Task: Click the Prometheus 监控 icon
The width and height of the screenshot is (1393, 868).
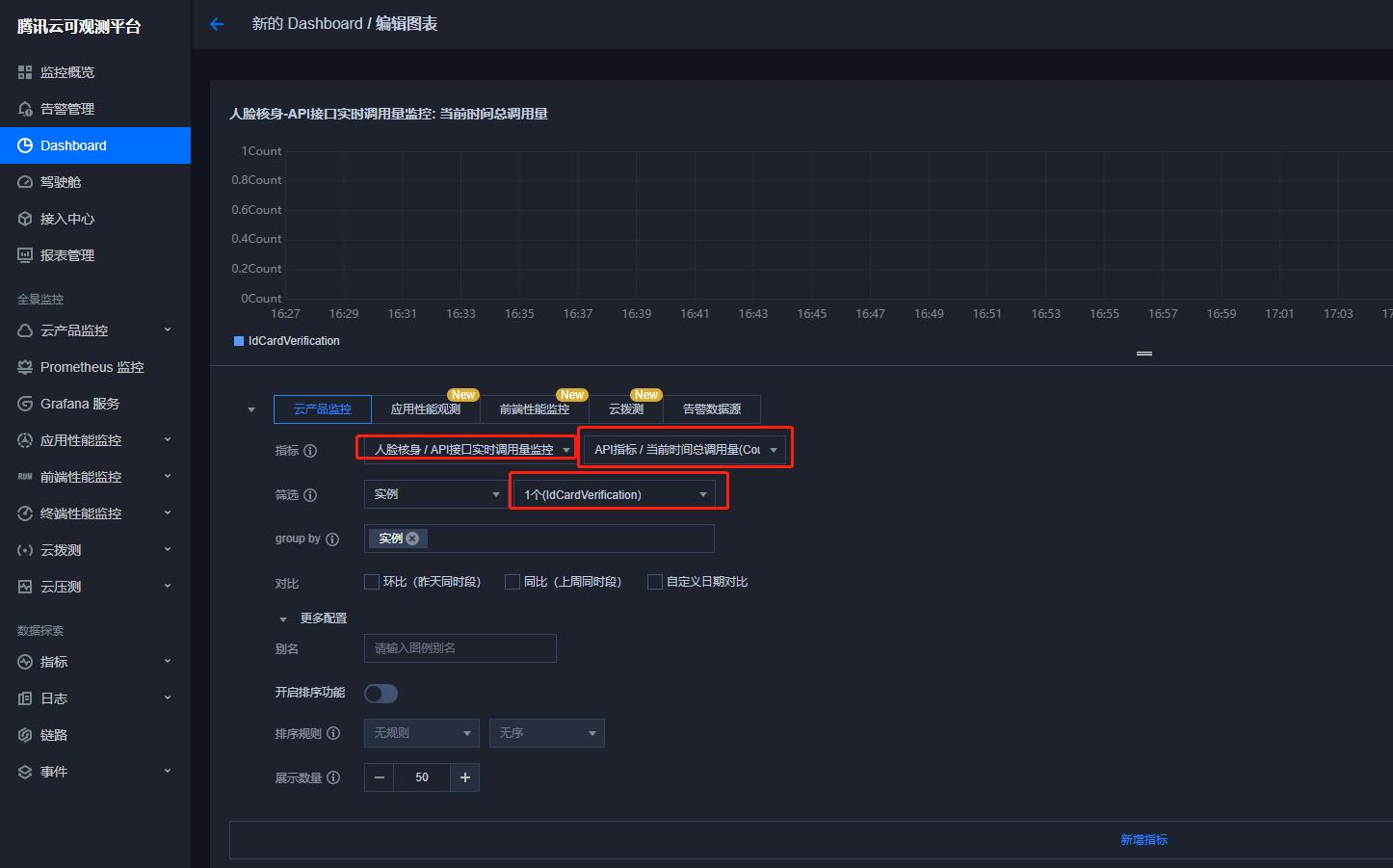Action: pyautogui.click(x=25, y=367)
